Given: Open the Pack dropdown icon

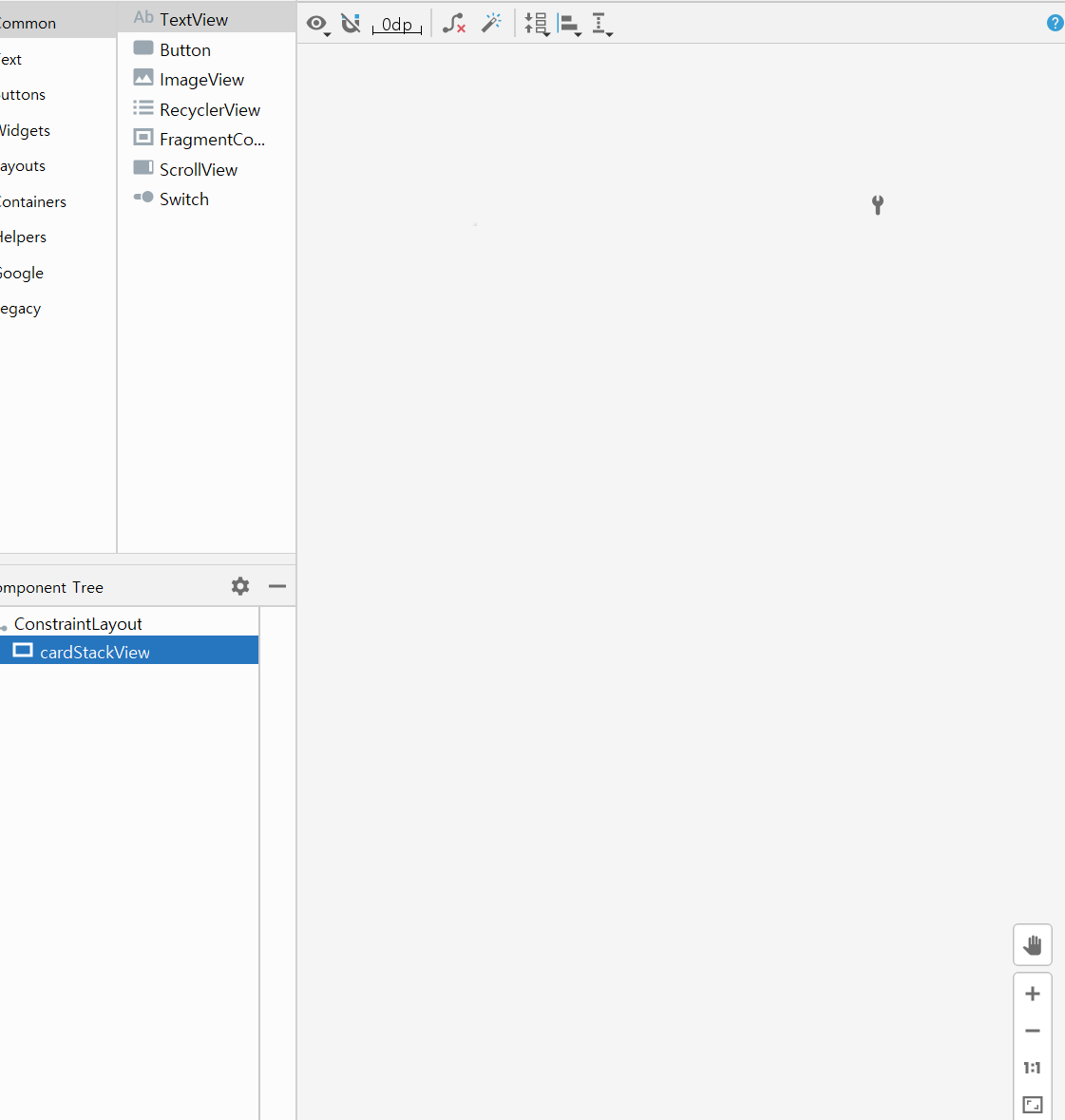Looking at the screenshot, I should 537,25.
